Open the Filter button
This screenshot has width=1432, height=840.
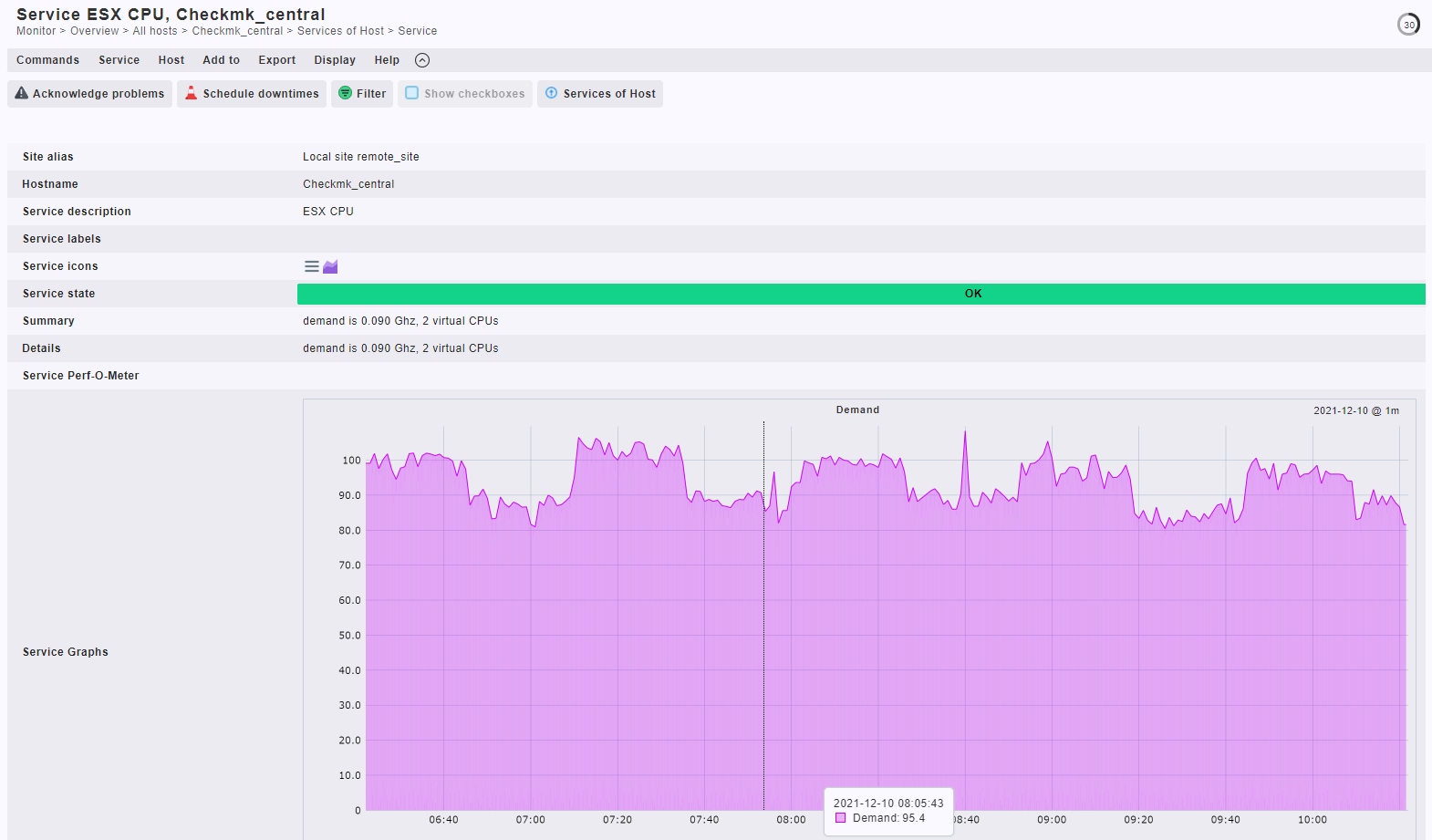[x=362, y=94]
